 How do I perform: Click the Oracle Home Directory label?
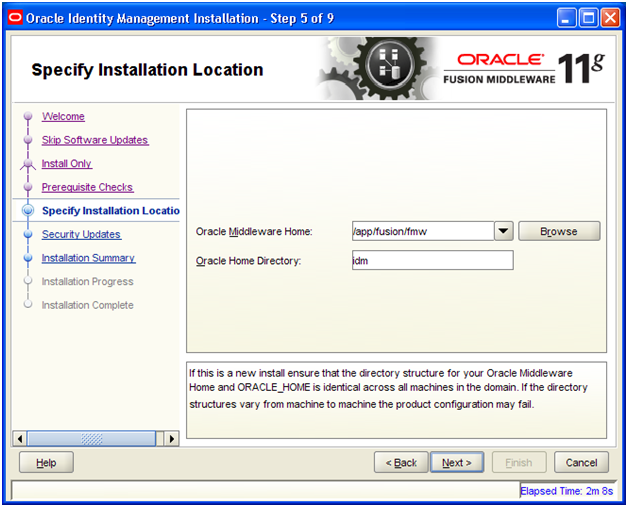[x=248, y=261]
